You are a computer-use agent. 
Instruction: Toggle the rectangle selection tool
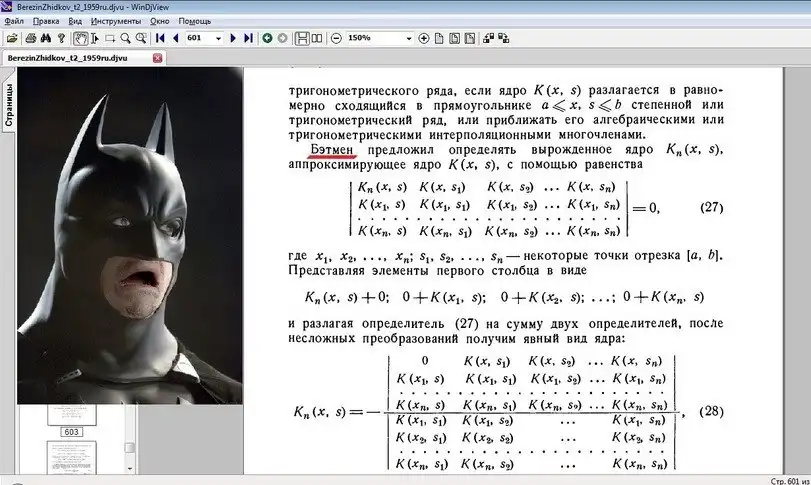tap(110, 38)
